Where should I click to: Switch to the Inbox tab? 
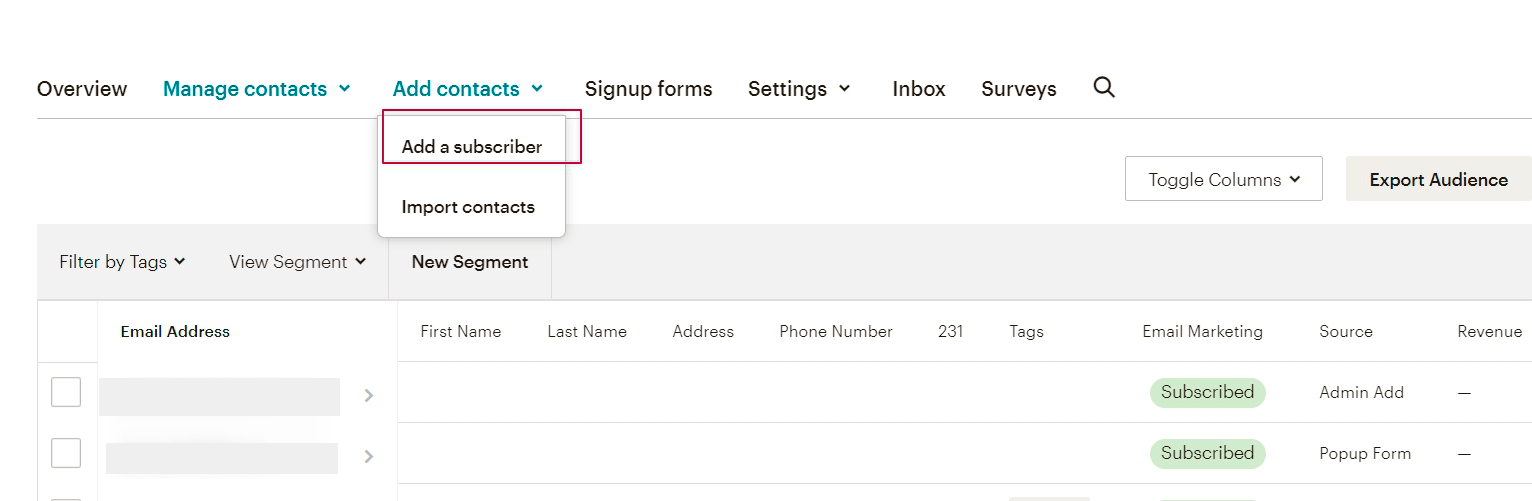[918, 89]
